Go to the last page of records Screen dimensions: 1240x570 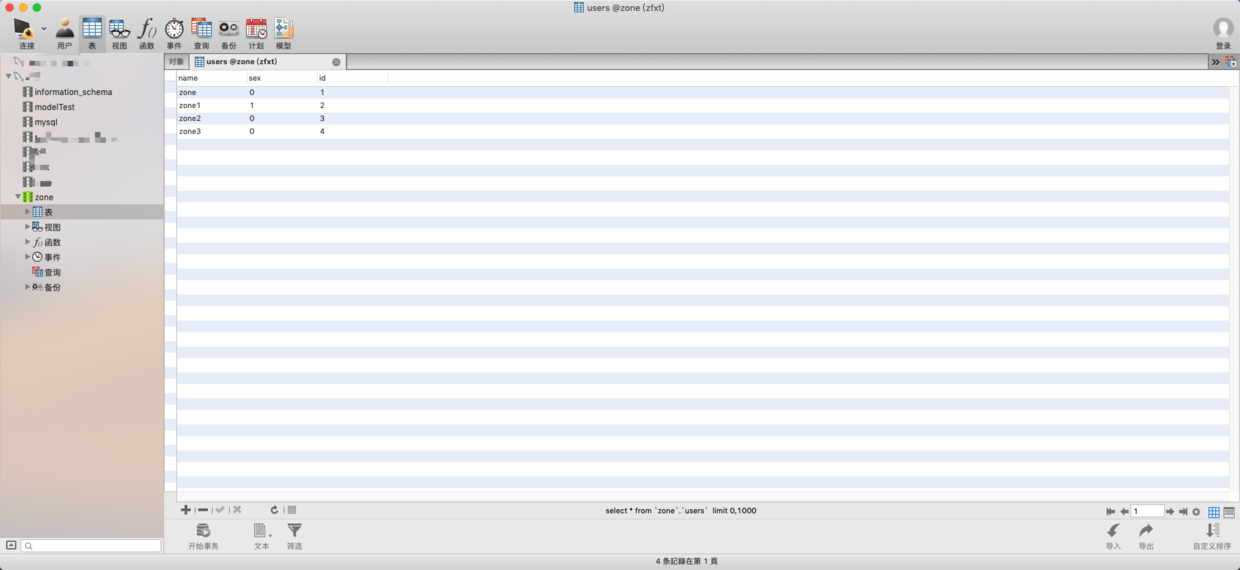pos(1183,512)
